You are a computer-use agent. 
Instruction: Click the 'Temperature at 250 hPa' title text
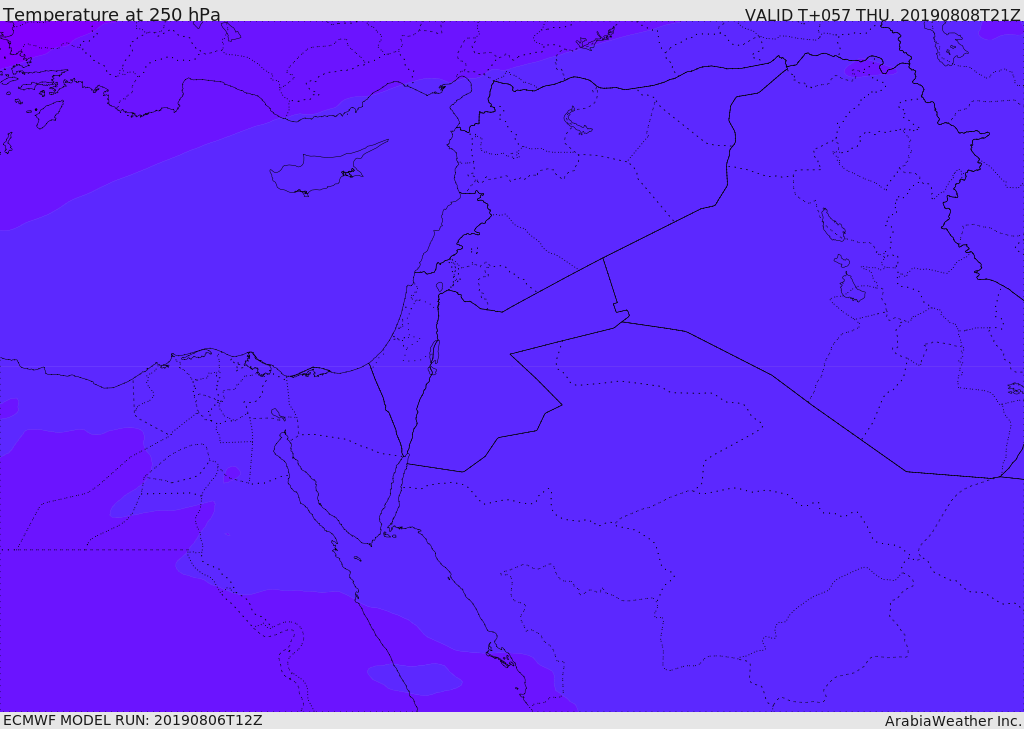tap(112, 14)
